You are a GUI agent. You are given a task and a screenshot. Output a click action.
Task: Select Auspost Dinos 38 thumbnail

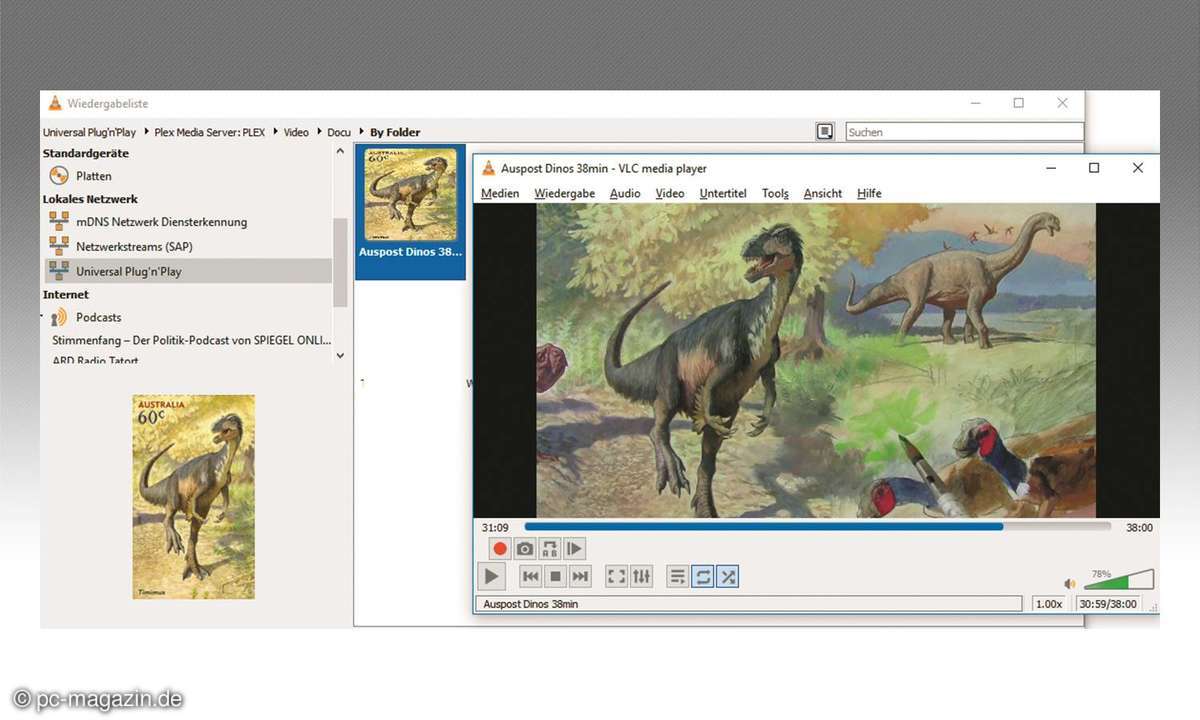[410, 213]
